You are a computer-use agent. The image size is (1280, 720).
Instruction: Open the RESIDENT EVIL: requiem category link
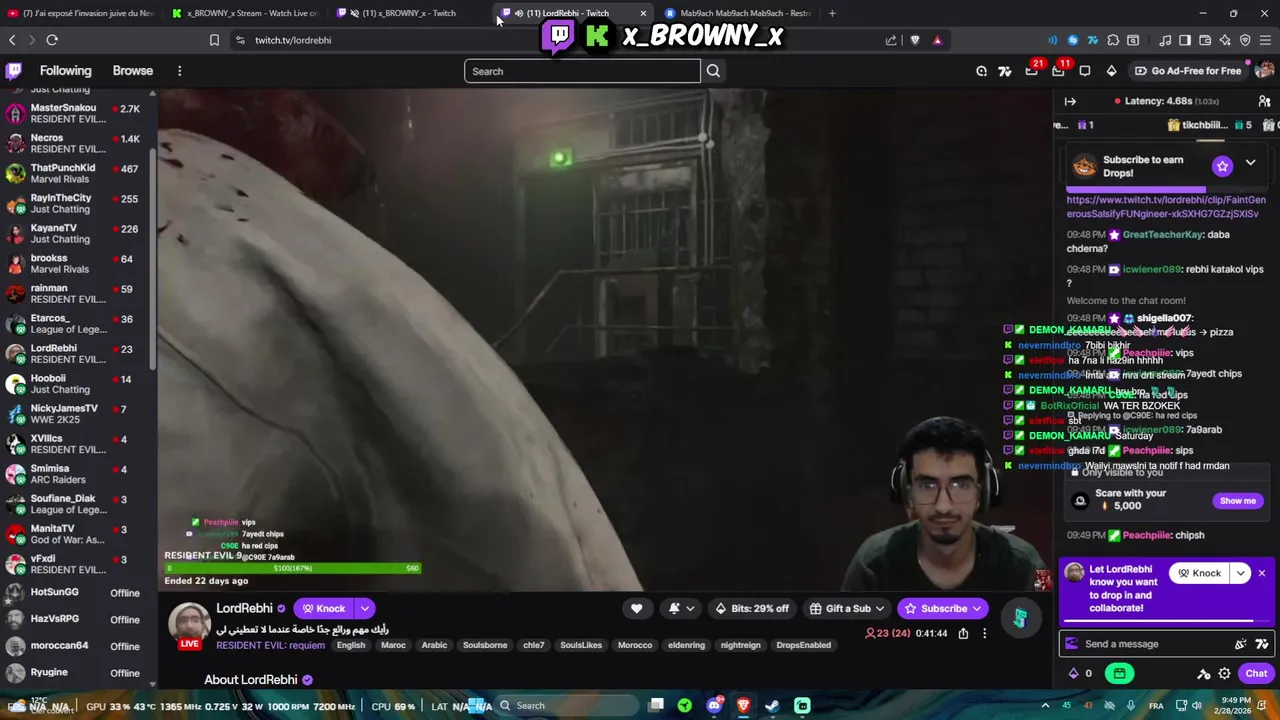[x=271, y=645]
